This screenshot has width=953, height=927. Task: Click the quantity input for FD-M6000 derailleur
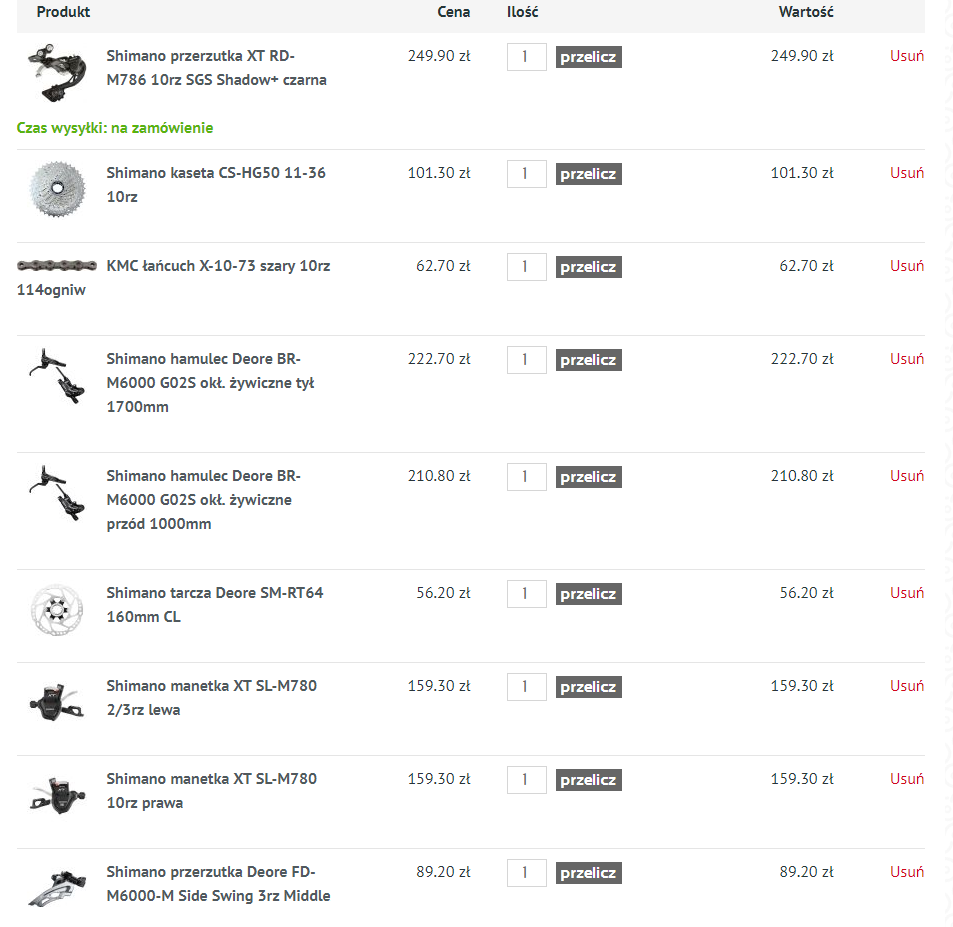pyautogui.click(x=526, y=873)
